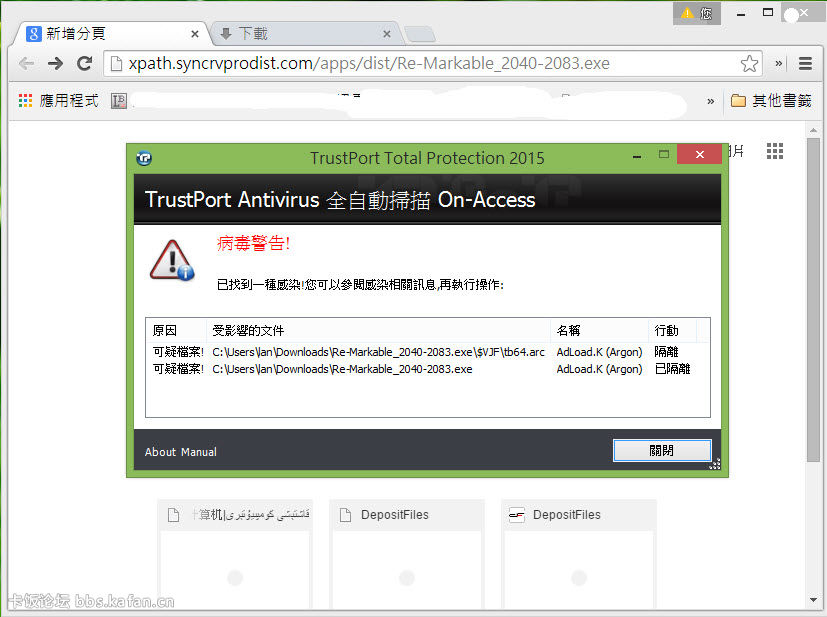Open the Manual link in the dialog

pos(199,452)
